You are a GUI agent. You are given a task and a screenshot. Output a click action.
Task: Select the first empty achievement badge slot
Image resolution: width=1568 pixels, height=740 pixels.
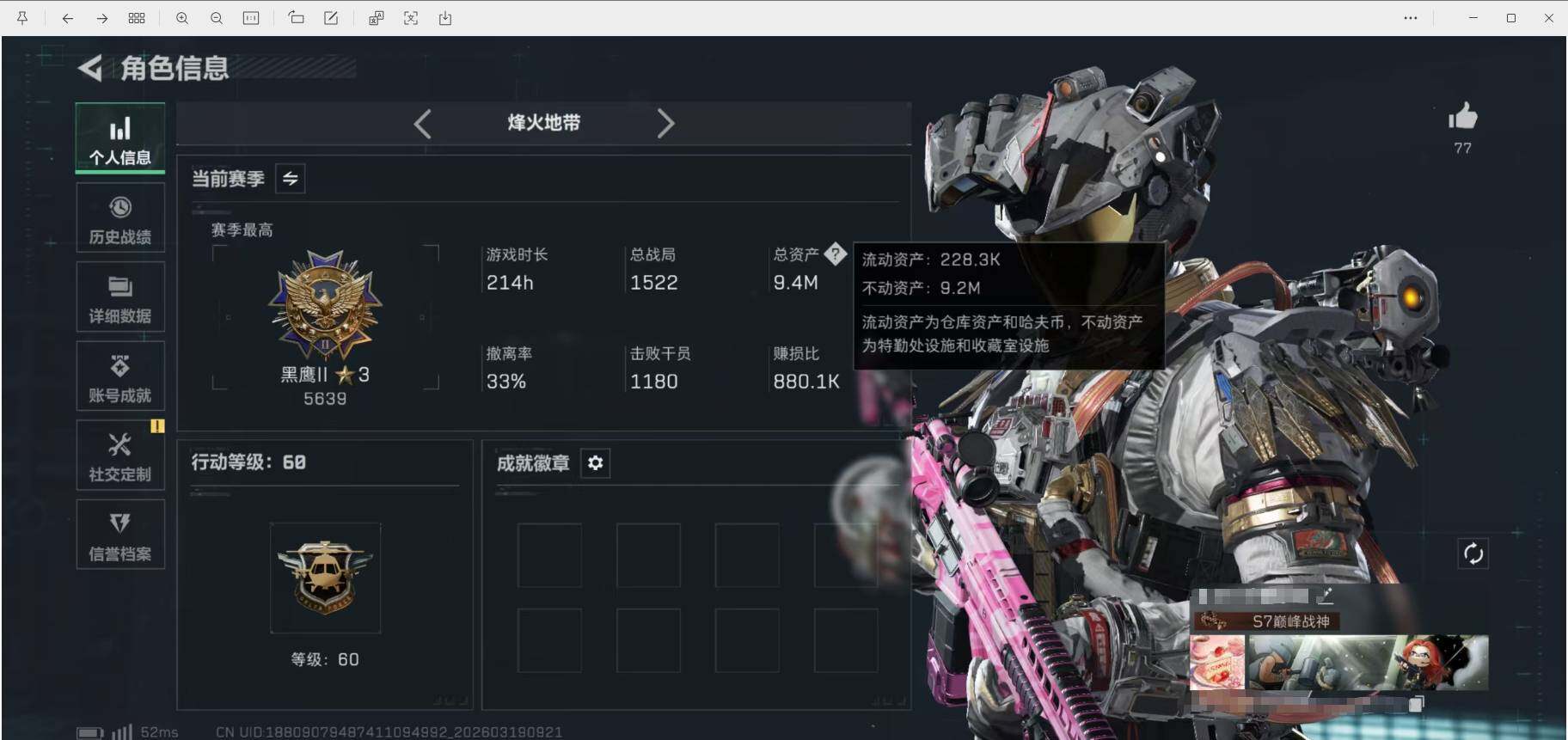(x=550, y=555)
